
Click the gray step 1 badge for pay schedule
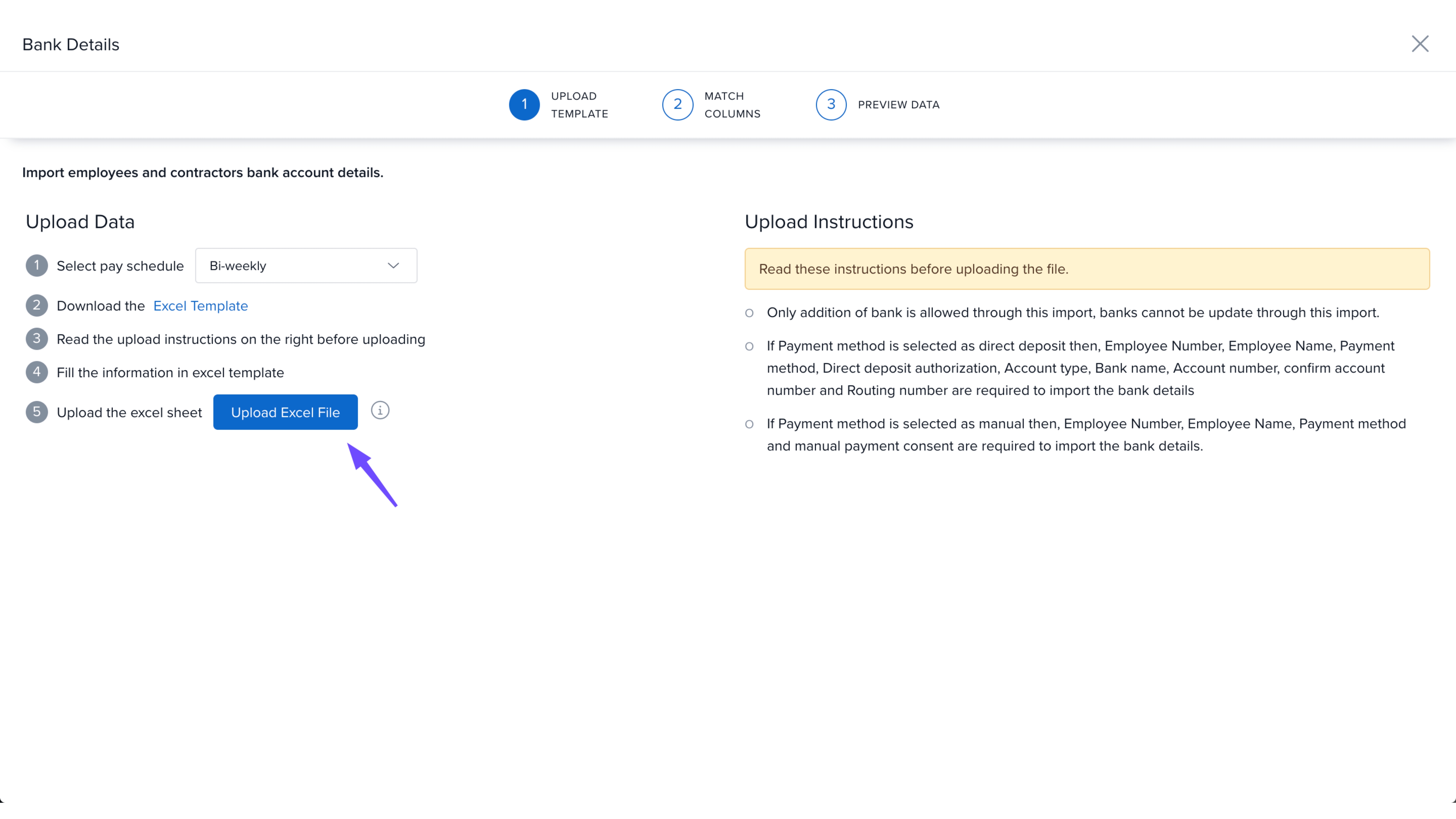pos(37,266)
